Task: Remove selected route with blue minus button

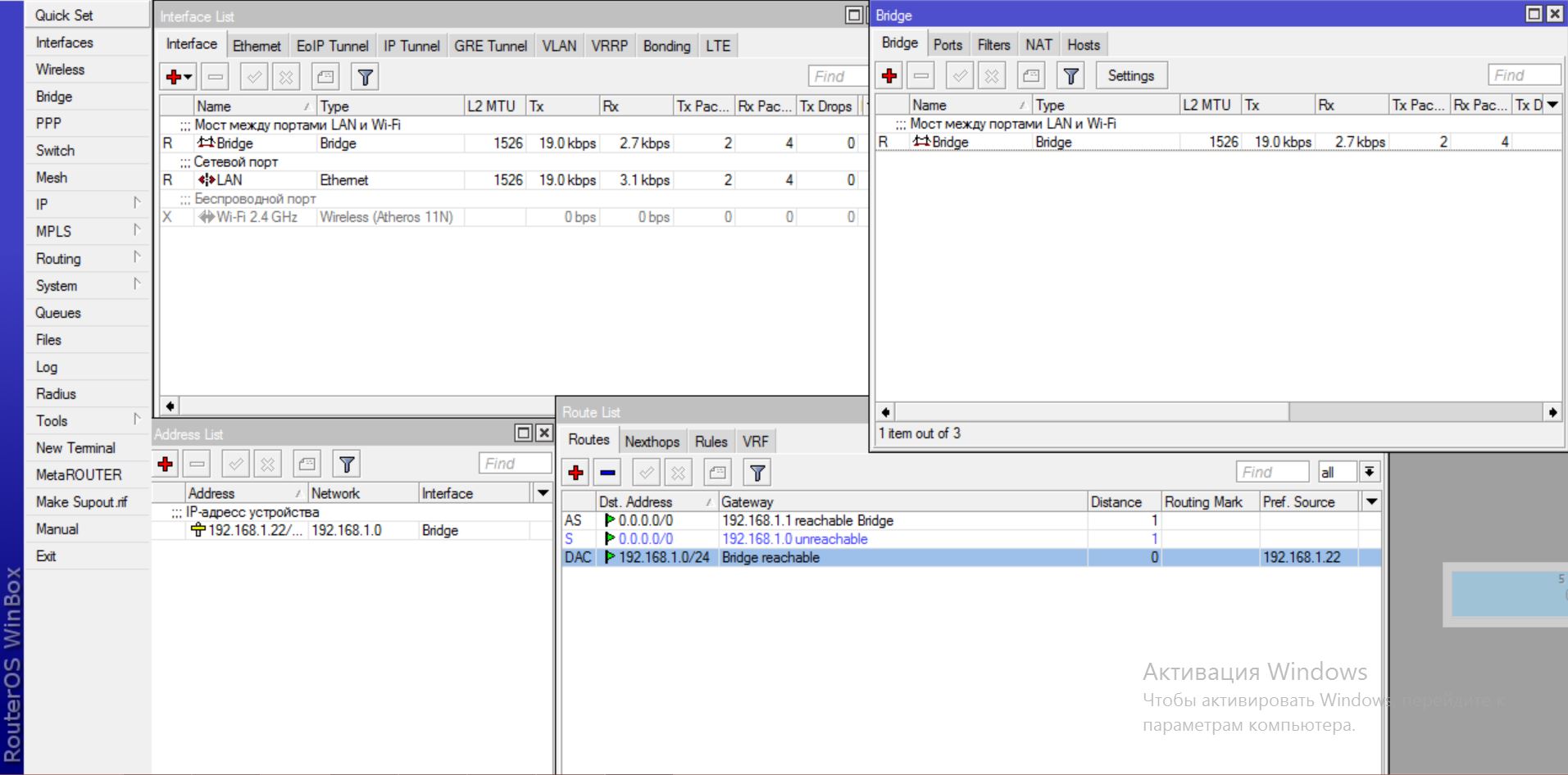Action: pyautogui.click(x=607, y=473)
